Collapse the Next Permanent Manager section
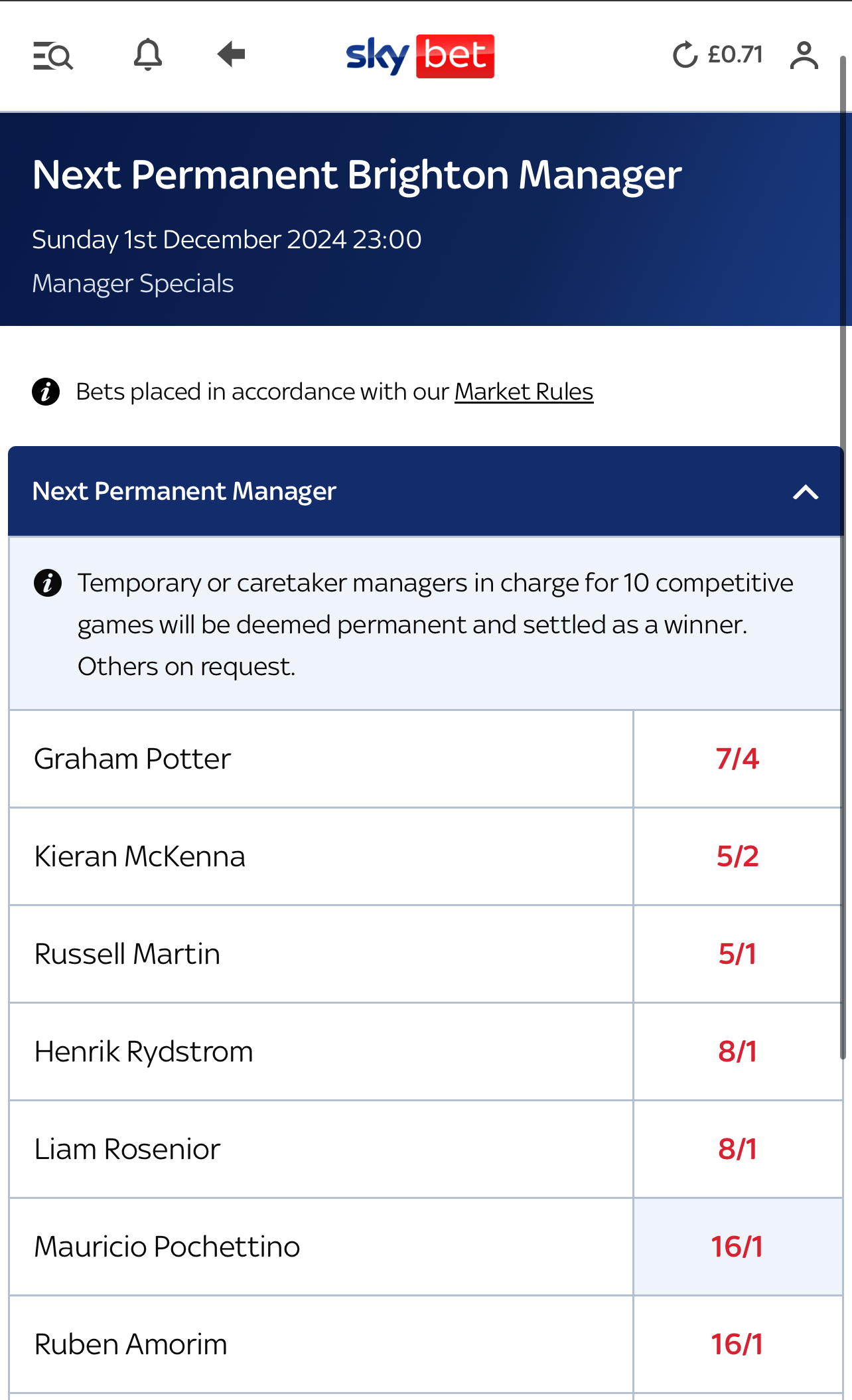 [x=806, y=492]
